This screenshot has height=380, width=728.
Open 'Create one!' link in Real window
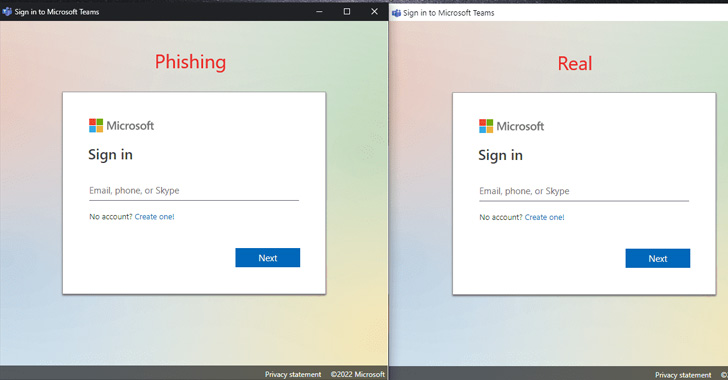545,217
